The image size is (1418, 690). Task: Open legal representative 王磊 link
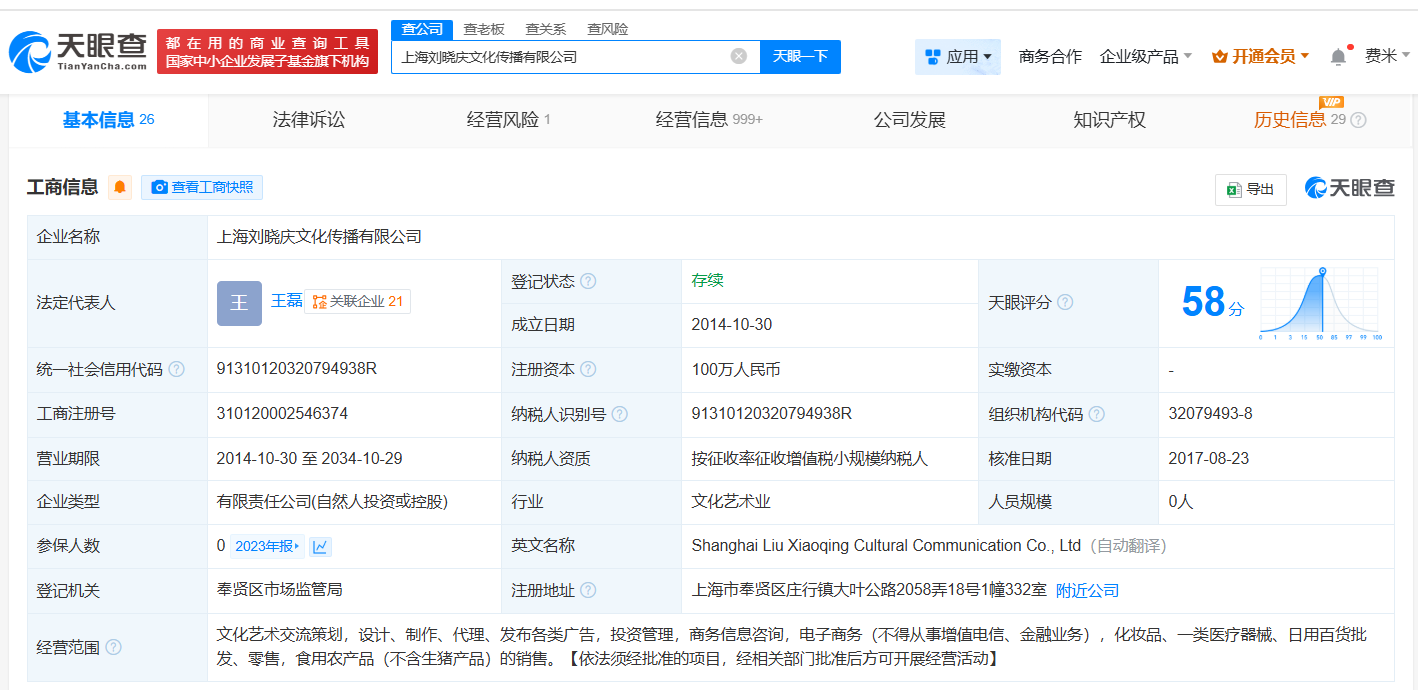tap(286, 301)
